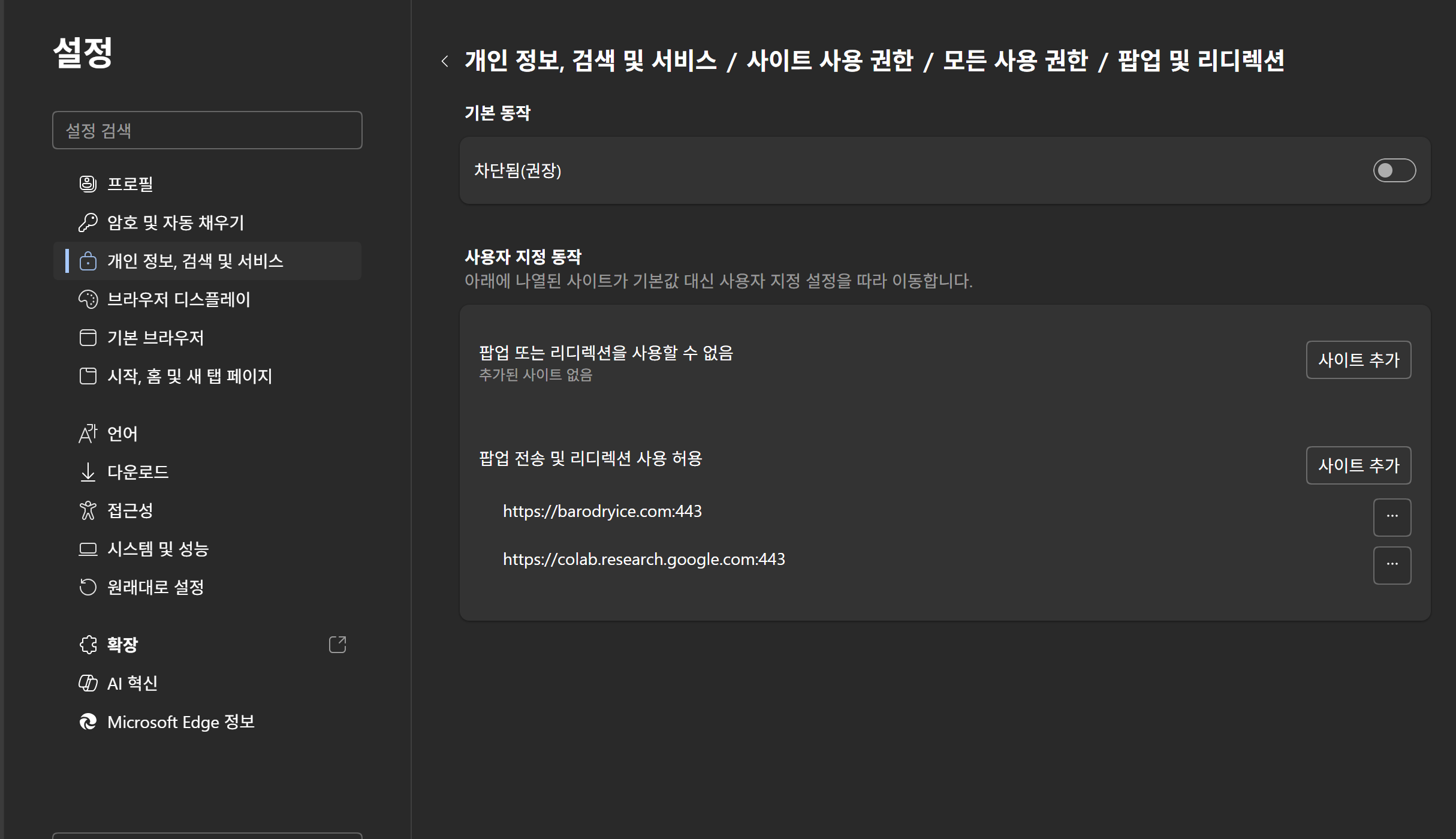Screen dimensions: 1456x839
Task: Click the language icon next to 언어
Action: coord(88,434)
